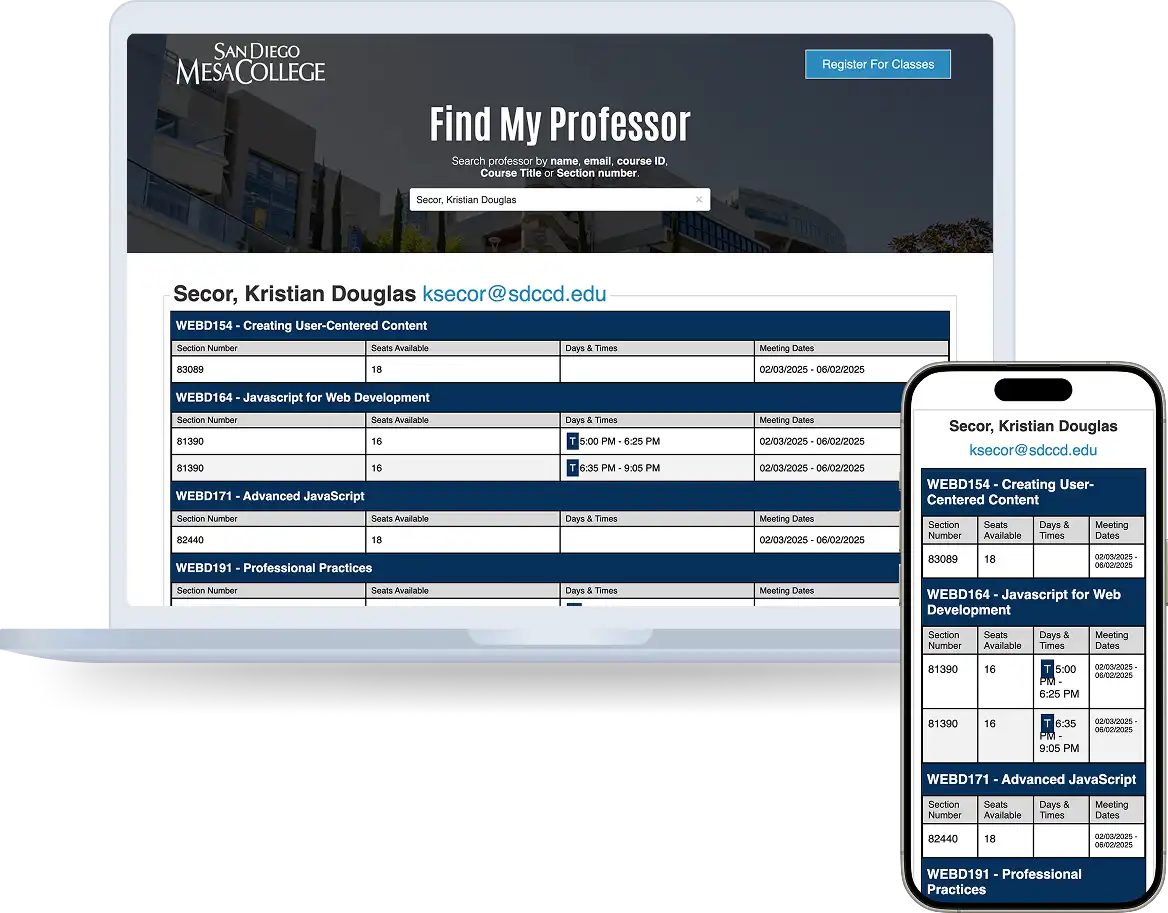This screenshot has width=1168, height=913.
Task: Click section number 82440 on the laptop
Action: coord(190,540)
